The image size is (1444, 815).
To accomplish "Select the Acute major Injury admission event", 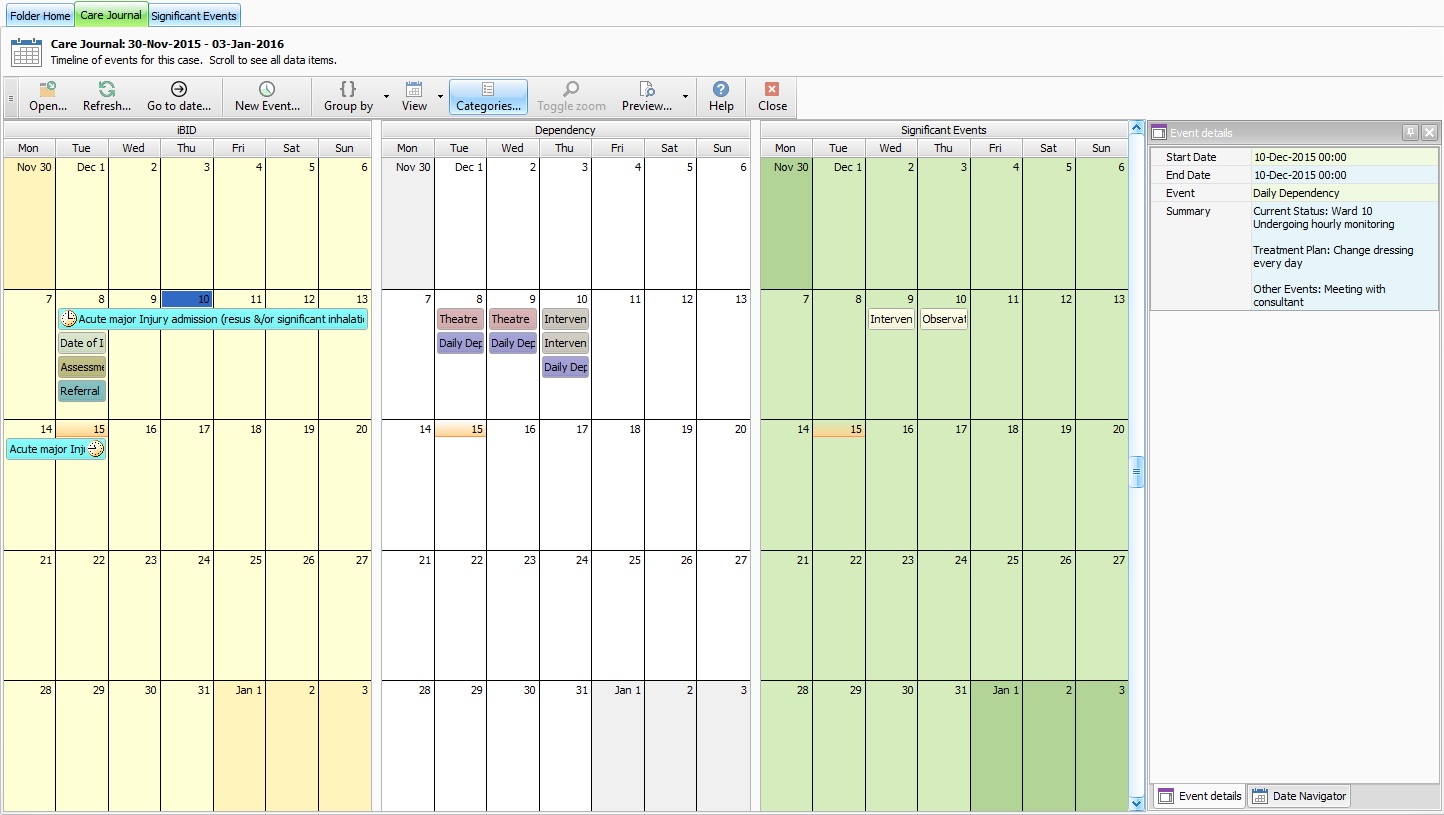I will 213,319.
